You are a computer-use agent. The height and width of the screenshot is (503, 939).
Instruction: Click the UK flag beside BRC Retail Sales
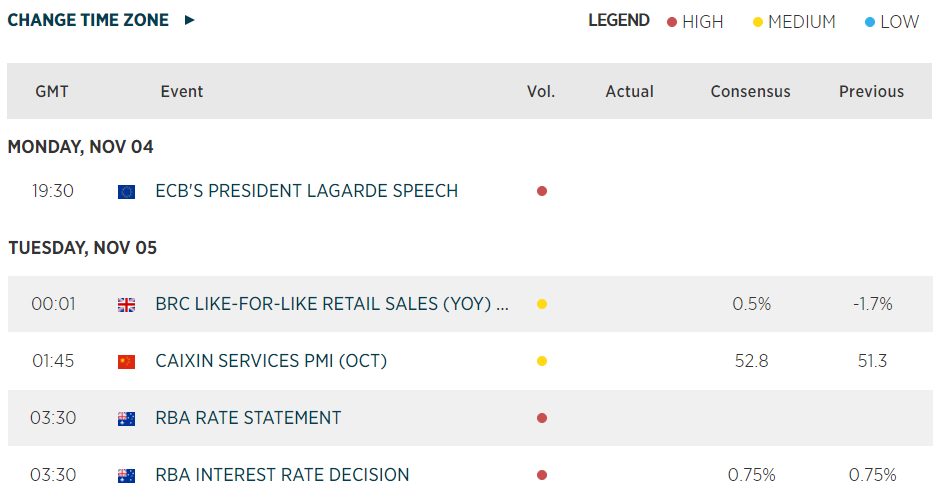tap(126, 305)
